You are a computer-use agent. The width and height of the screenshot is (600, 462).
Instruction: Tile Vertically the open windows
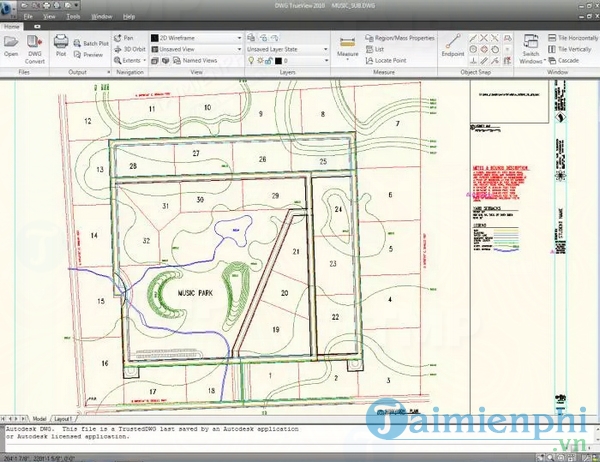tap(569, 49)
